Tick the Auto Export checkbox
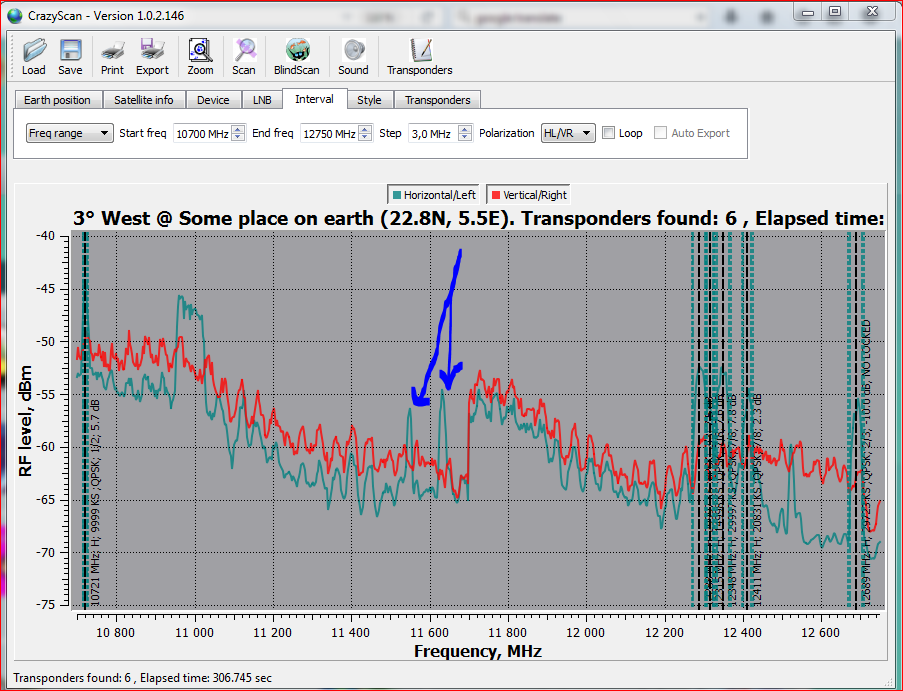903x691 pixels. tap(660, 133)
